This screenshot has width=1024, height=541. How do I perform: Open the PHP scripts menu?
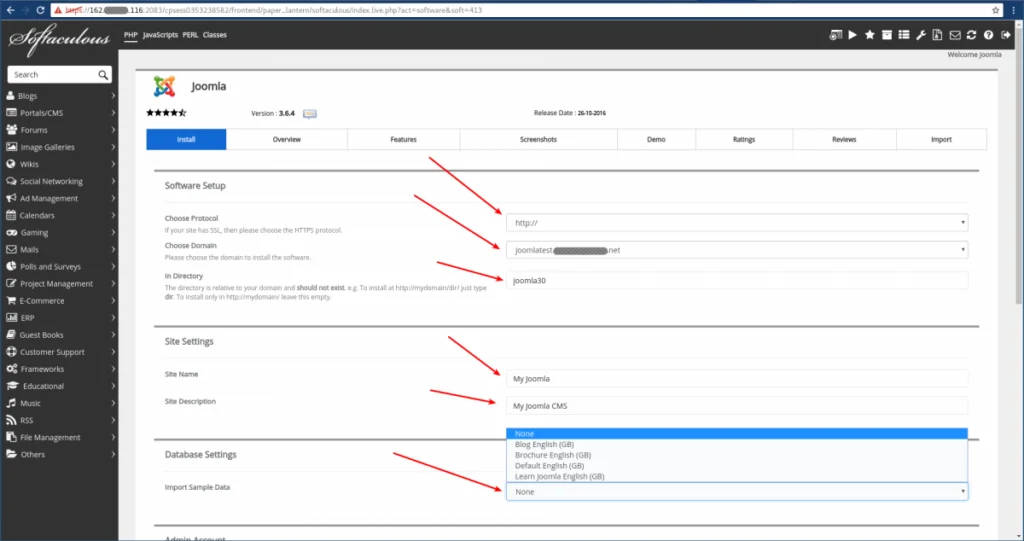pos(131,35)
